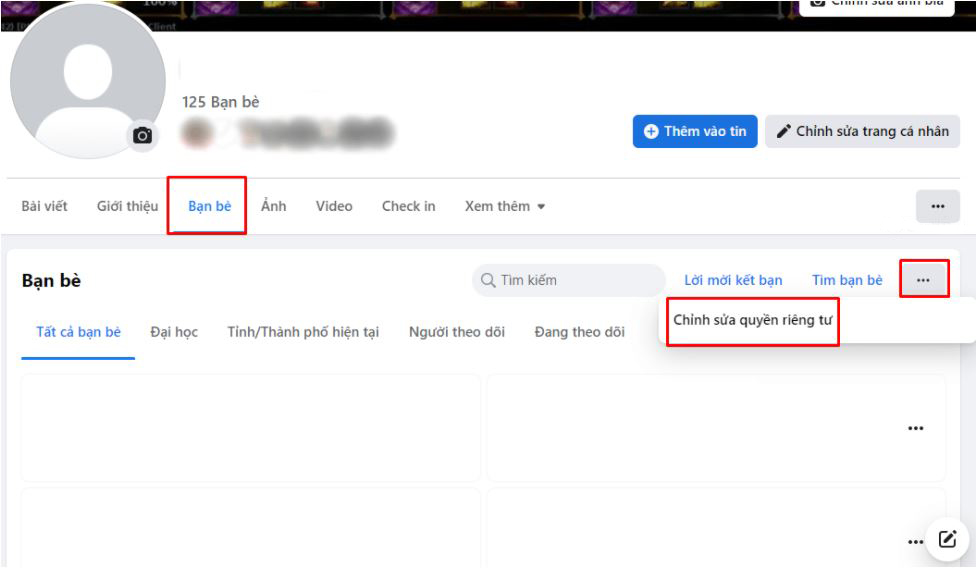979x571 pixels.
Task: Click the default profile avatar picture
Action: pos(87,80)
